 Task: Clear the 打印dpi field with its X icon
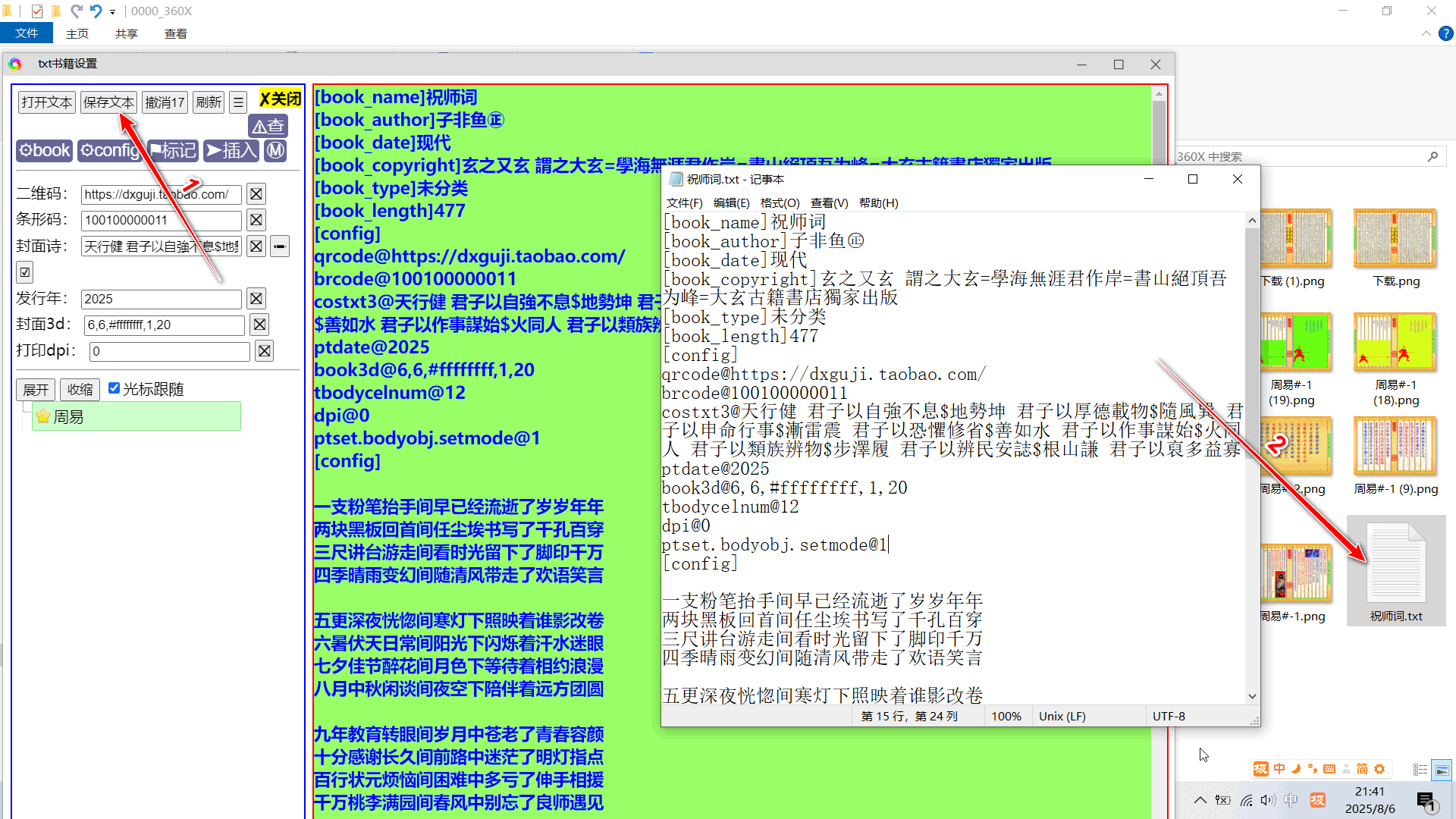pyautogui.click(x=264, y=351)
